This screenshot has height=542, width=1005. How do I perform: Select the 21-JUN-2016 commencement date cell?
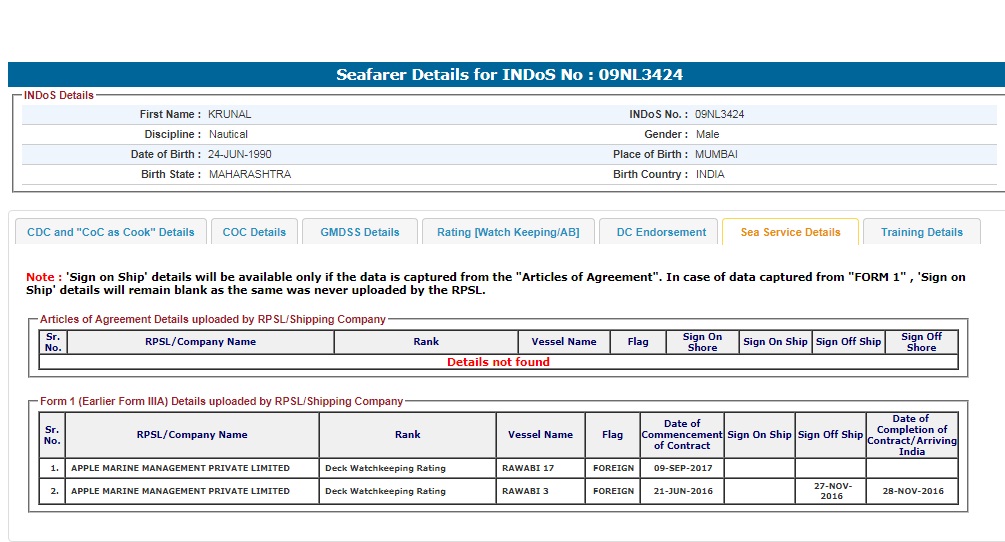682,491
